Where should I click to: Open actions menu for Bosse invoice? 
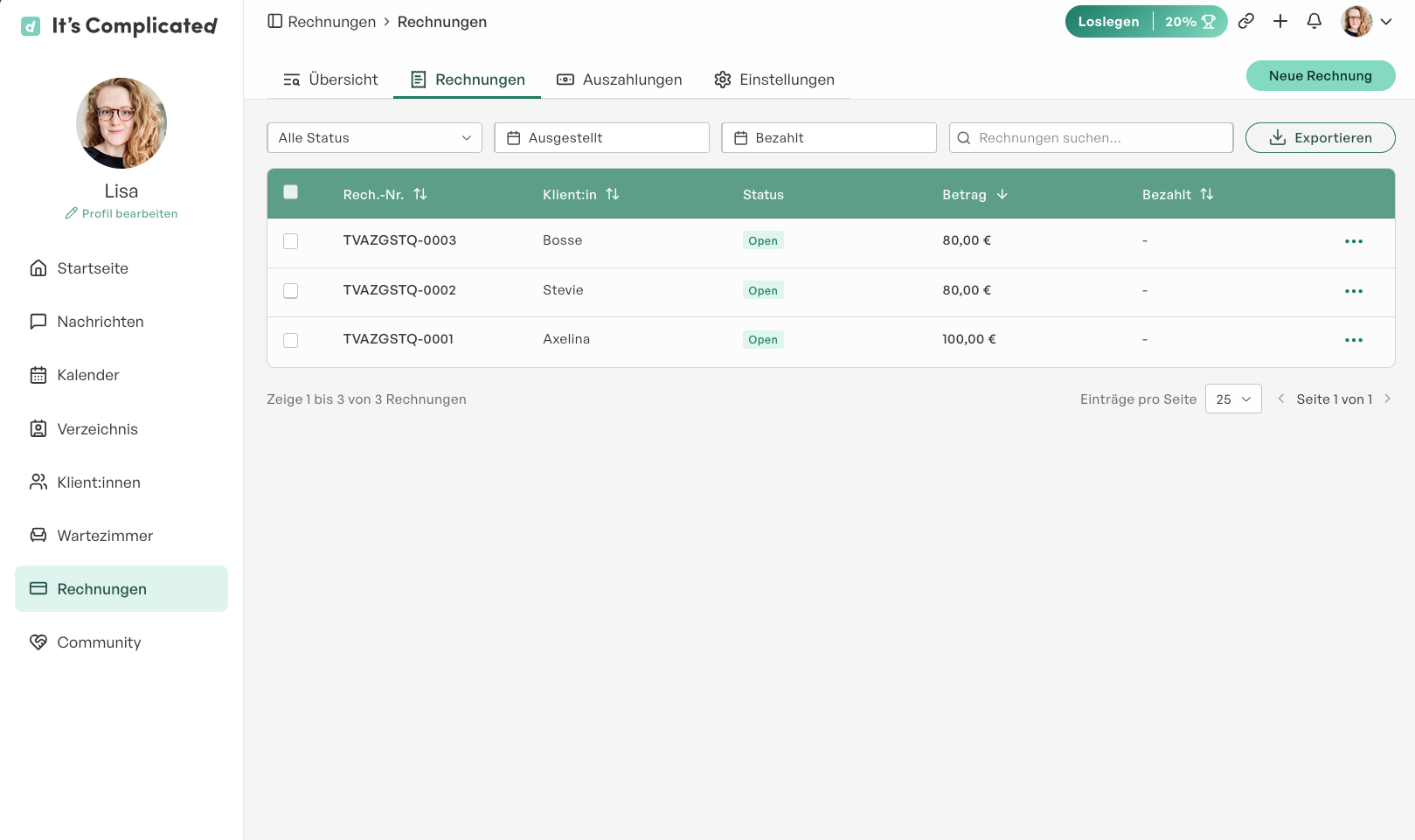pos(1354,241)
